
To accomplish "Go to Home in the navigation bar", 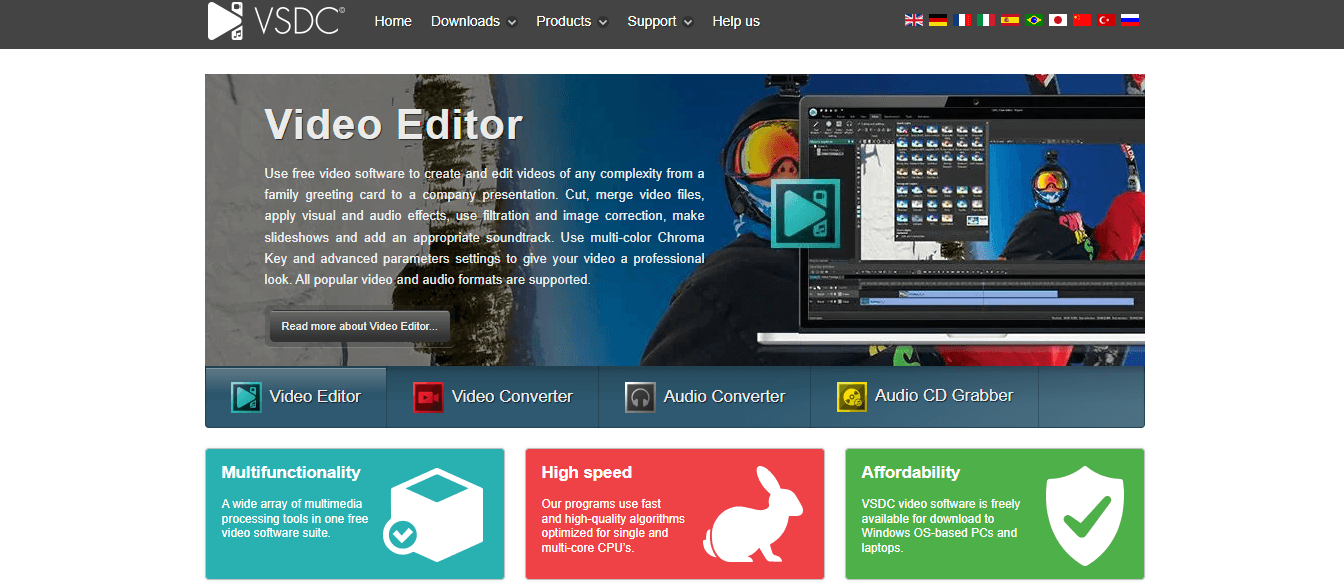I will pyautogui.click(x=393, y=21).
